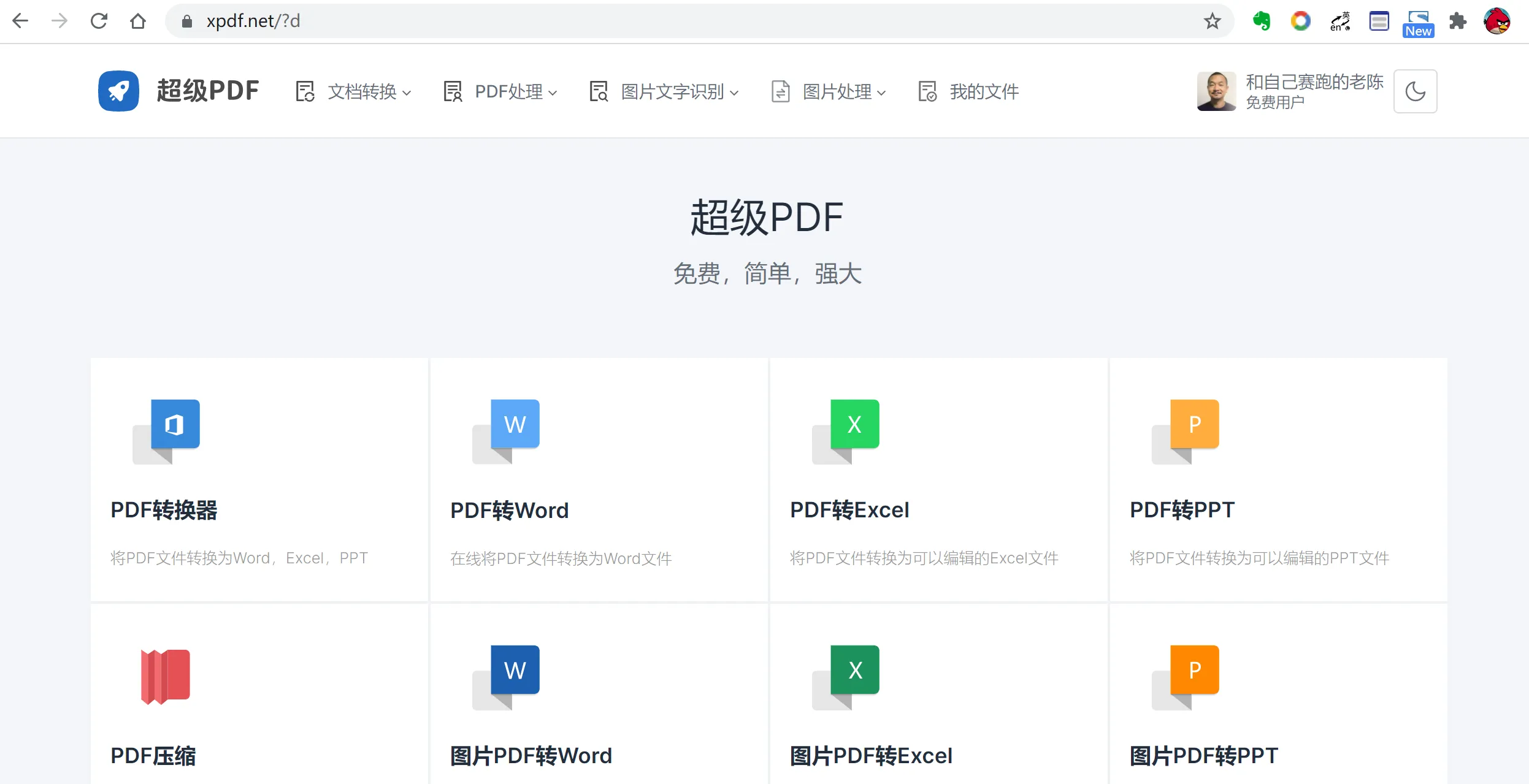This screenshot has width=1529, height=784.
Task: Click the 超级PDF brand name in header
Action: [208, 91]
